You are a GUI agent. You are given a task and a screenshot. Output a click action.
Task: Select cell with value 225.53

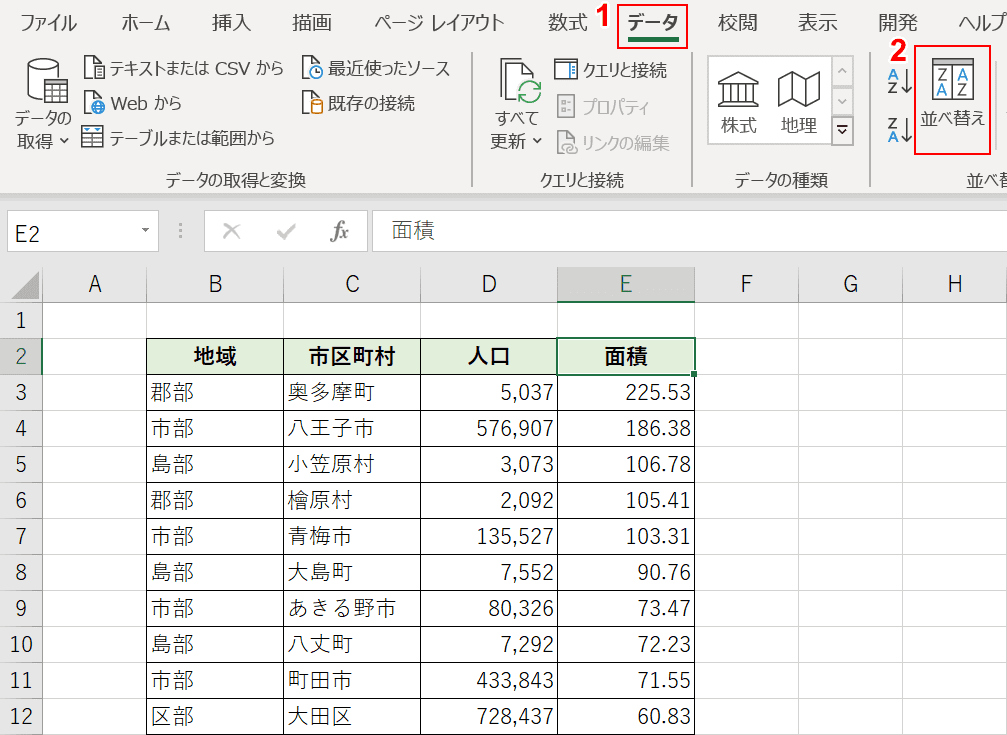(x=626, y=393)
